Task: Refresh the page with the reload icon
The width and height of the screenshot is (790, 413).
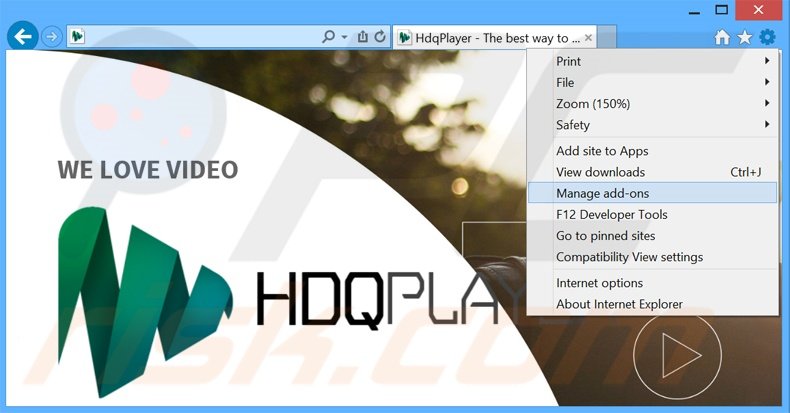Action: [380, 37]
